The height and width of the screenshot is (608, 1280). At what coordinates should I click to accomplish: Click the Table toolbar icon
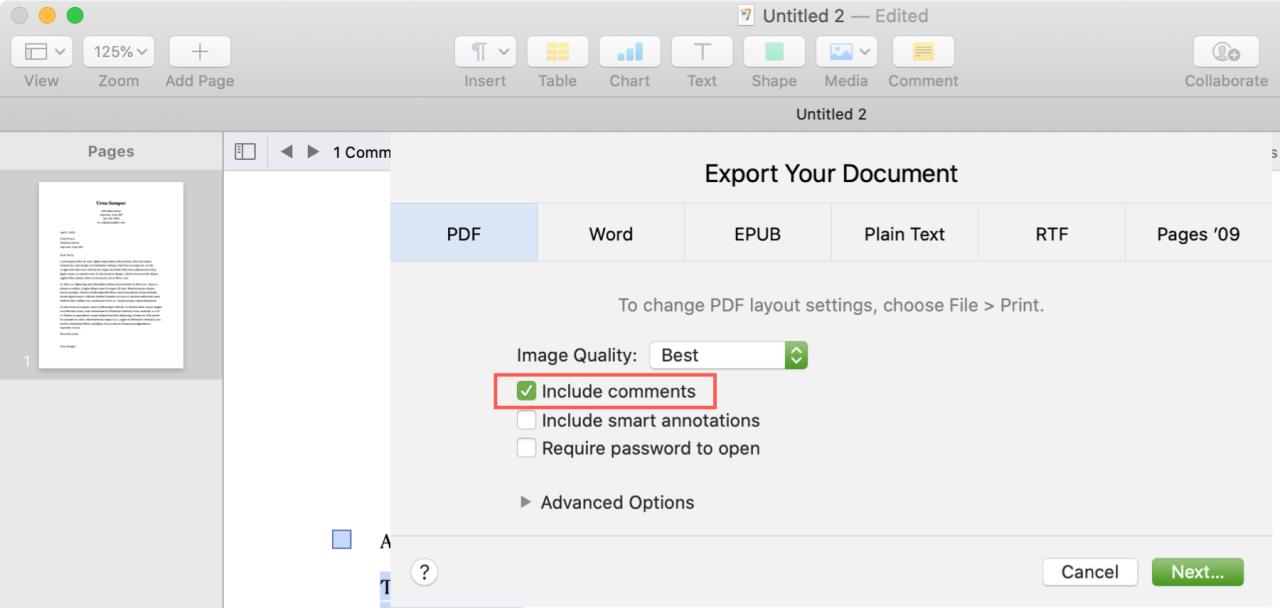557,51
